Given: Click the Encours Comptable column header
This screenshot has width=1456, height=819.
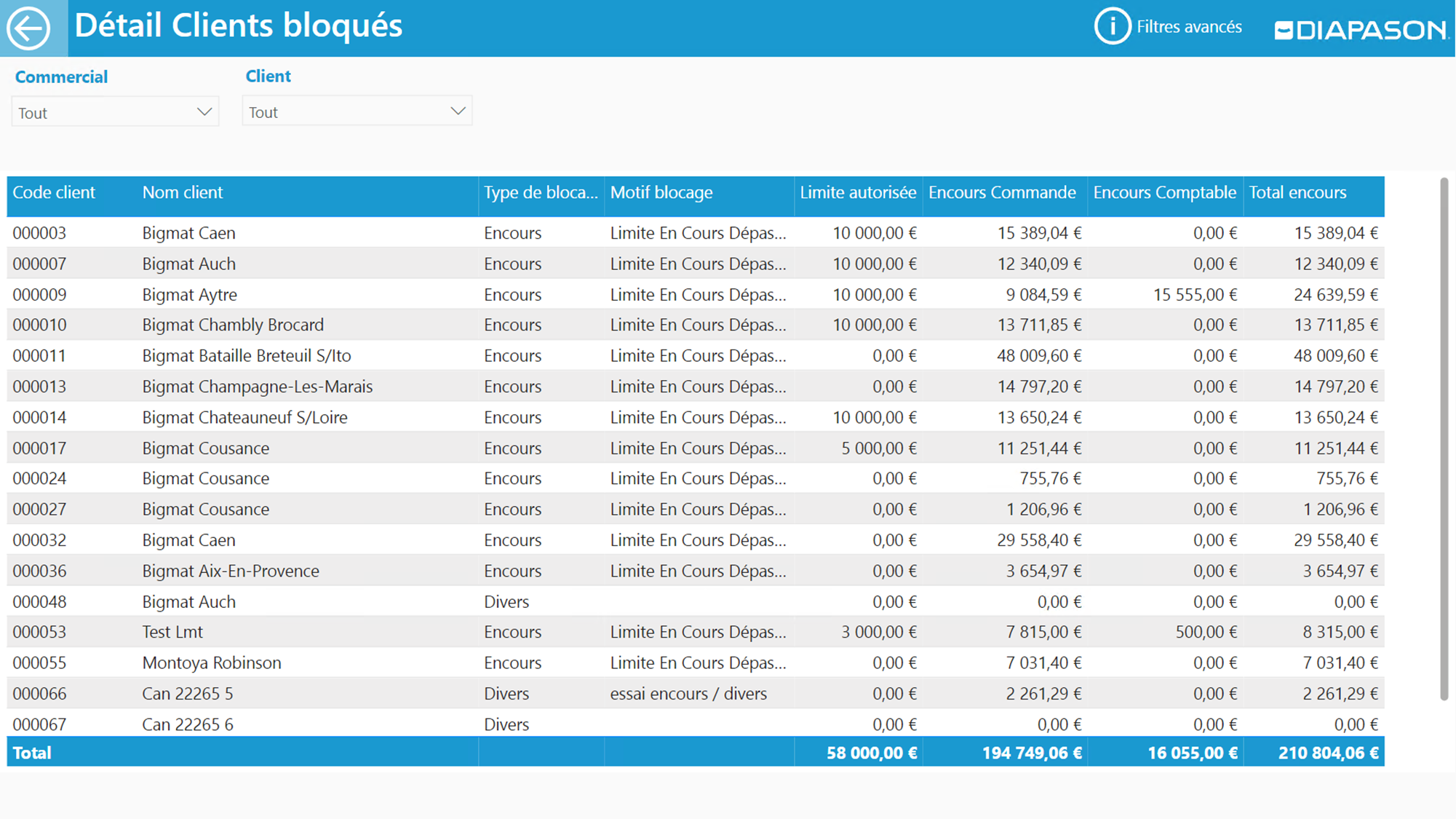Looking at the screenshot, I should tap(1163, 193).
